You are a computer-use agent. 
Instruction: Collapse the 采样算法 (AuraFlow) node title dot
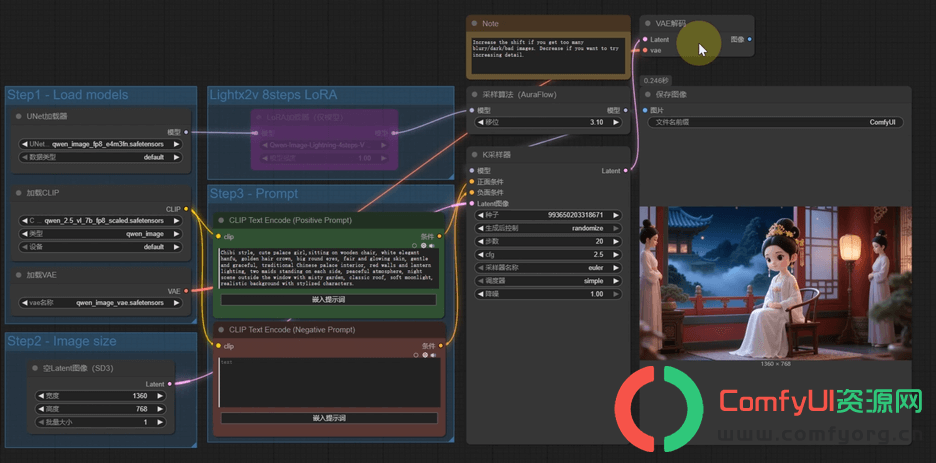475,94
